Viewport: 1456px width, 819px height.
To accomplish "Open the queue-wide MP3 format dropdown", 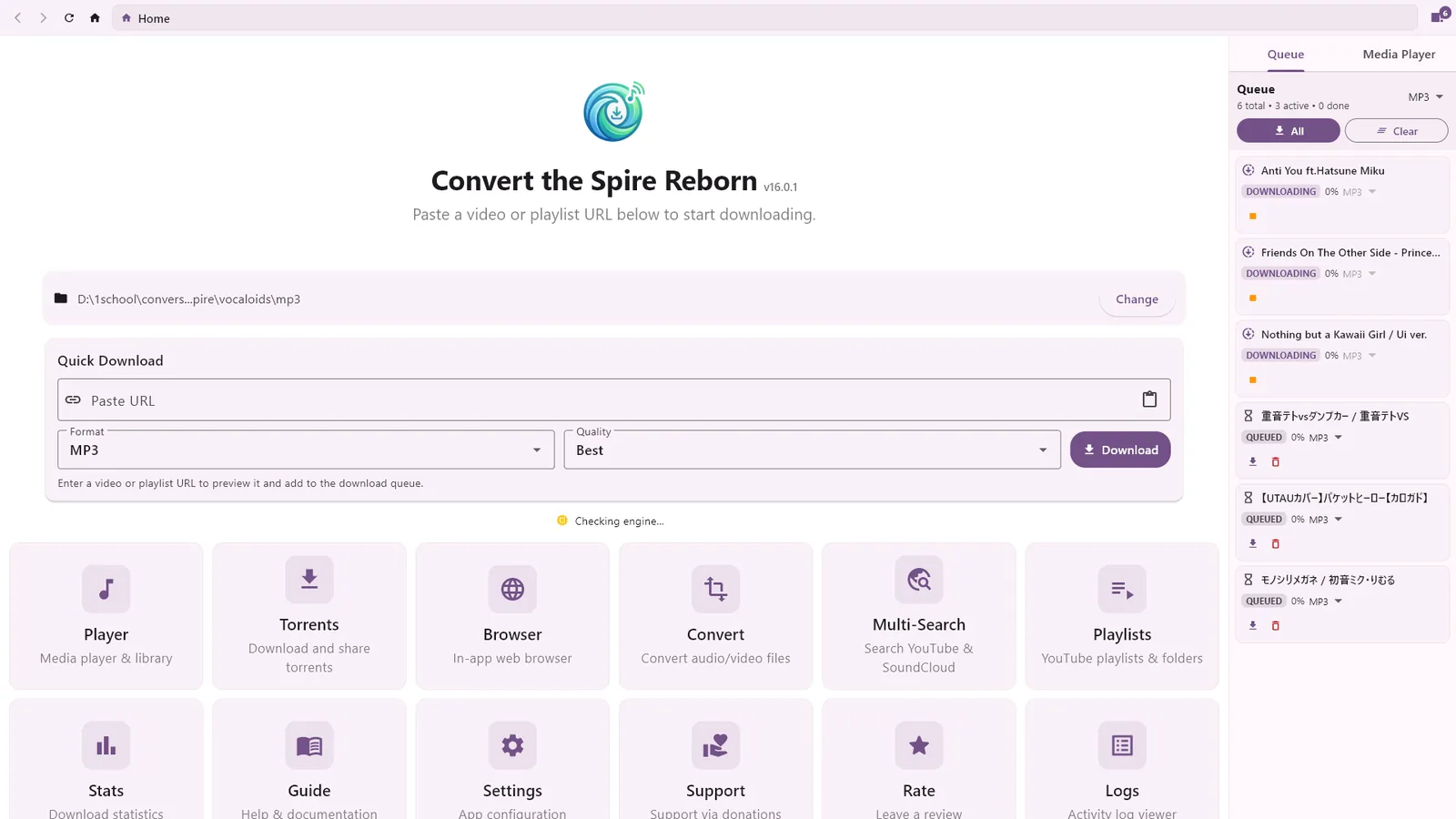I will 1426,96.
